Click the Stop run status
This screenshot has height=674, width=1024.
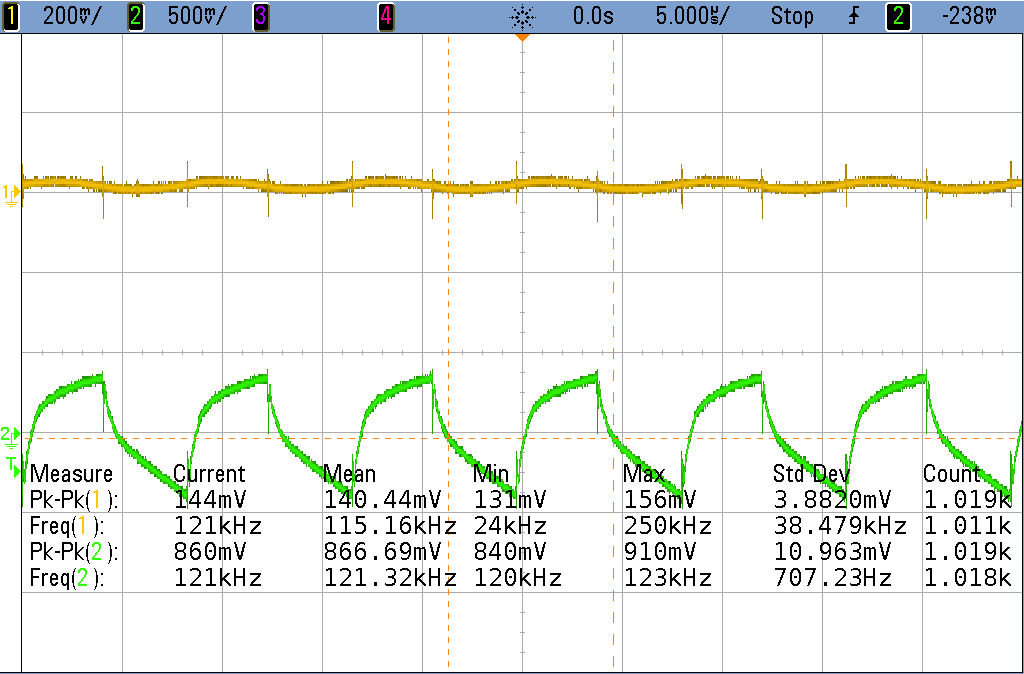[792, 16]
